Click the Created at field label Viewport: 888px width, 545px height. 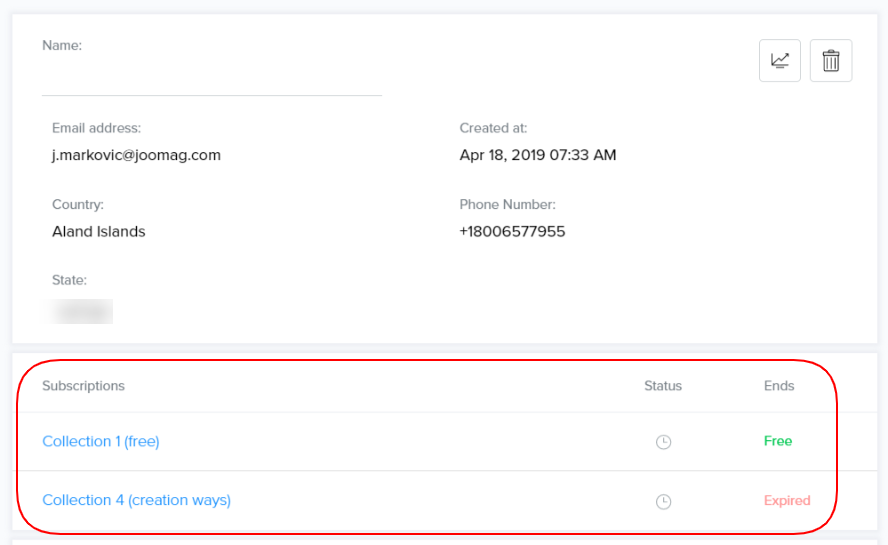pyautogui.click(x=493, y=128)
